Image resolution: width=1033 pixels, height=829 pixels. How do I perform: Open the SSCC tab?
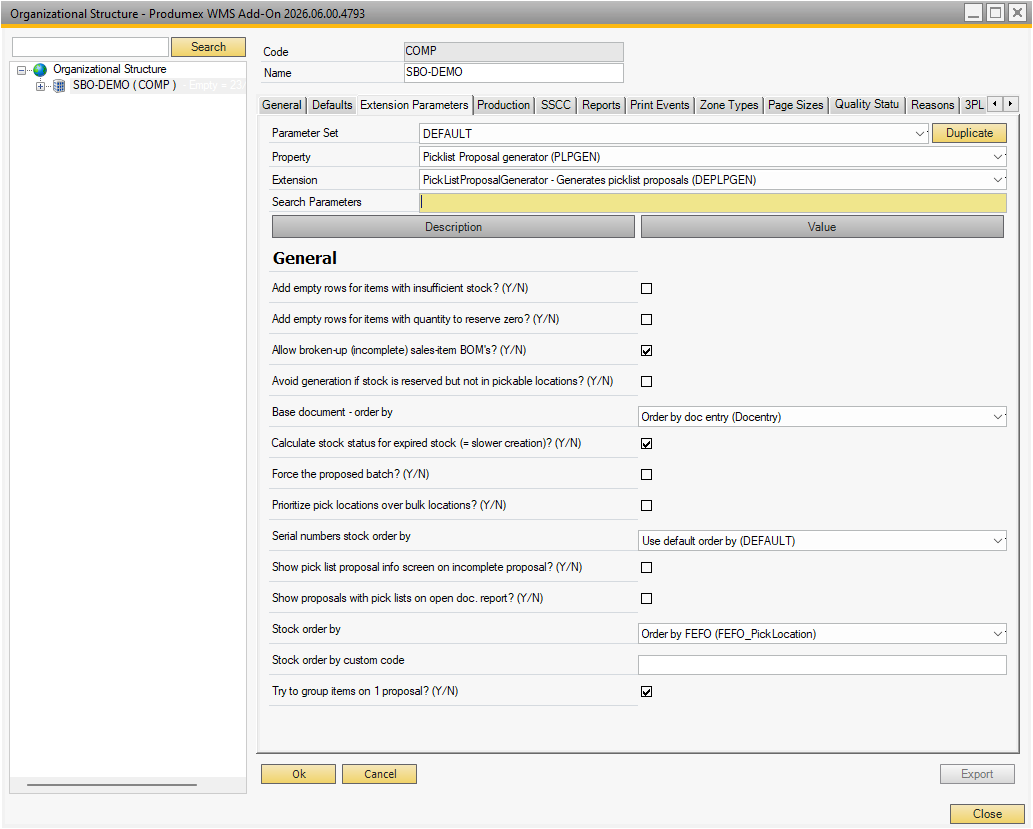[x=556, y=105]
